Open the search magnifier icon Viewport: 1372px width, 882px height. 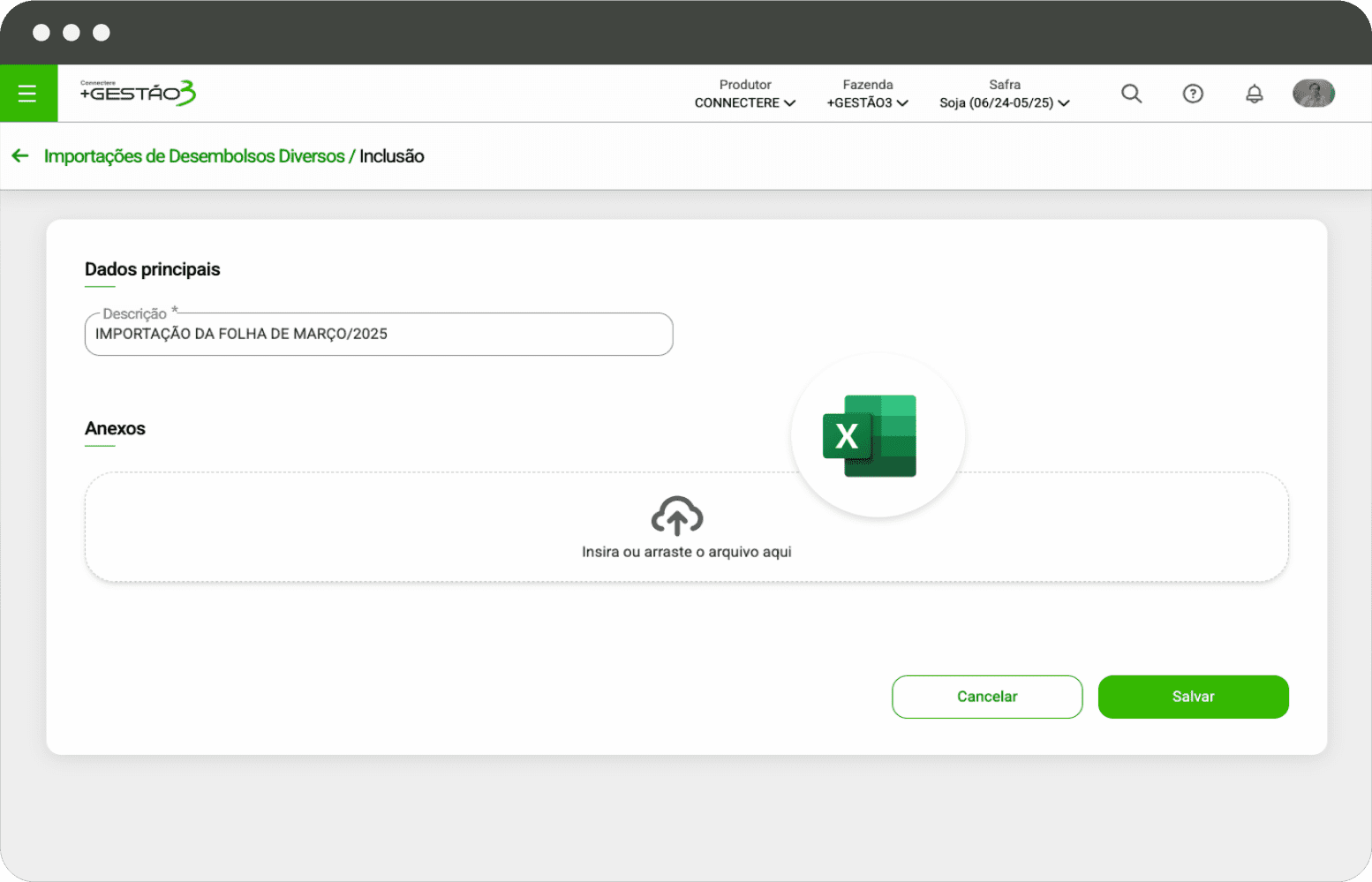(1131, 94)
